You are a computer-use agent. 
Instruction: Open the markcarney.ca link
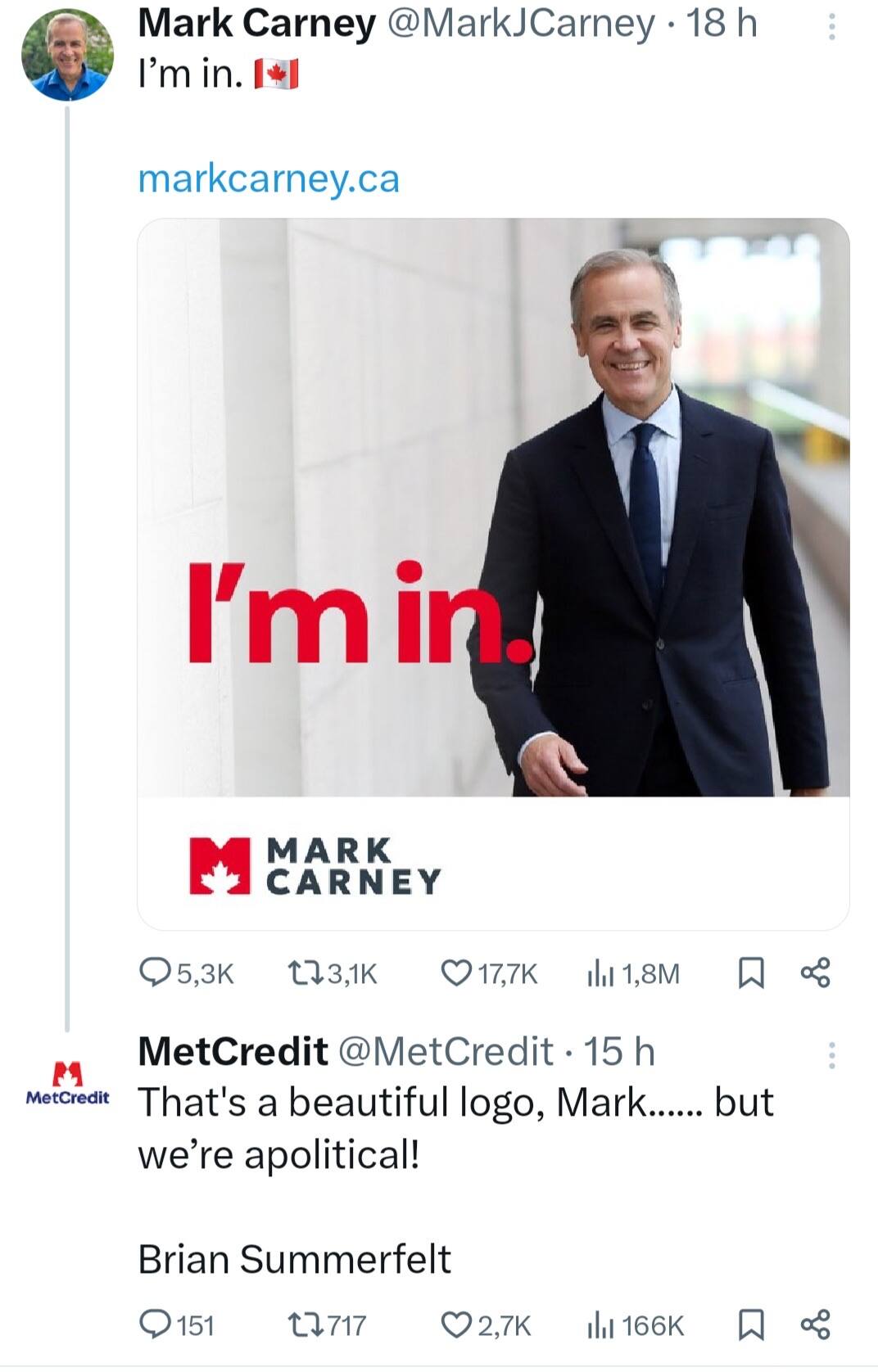pyautogui.click(x=269, y=178)
